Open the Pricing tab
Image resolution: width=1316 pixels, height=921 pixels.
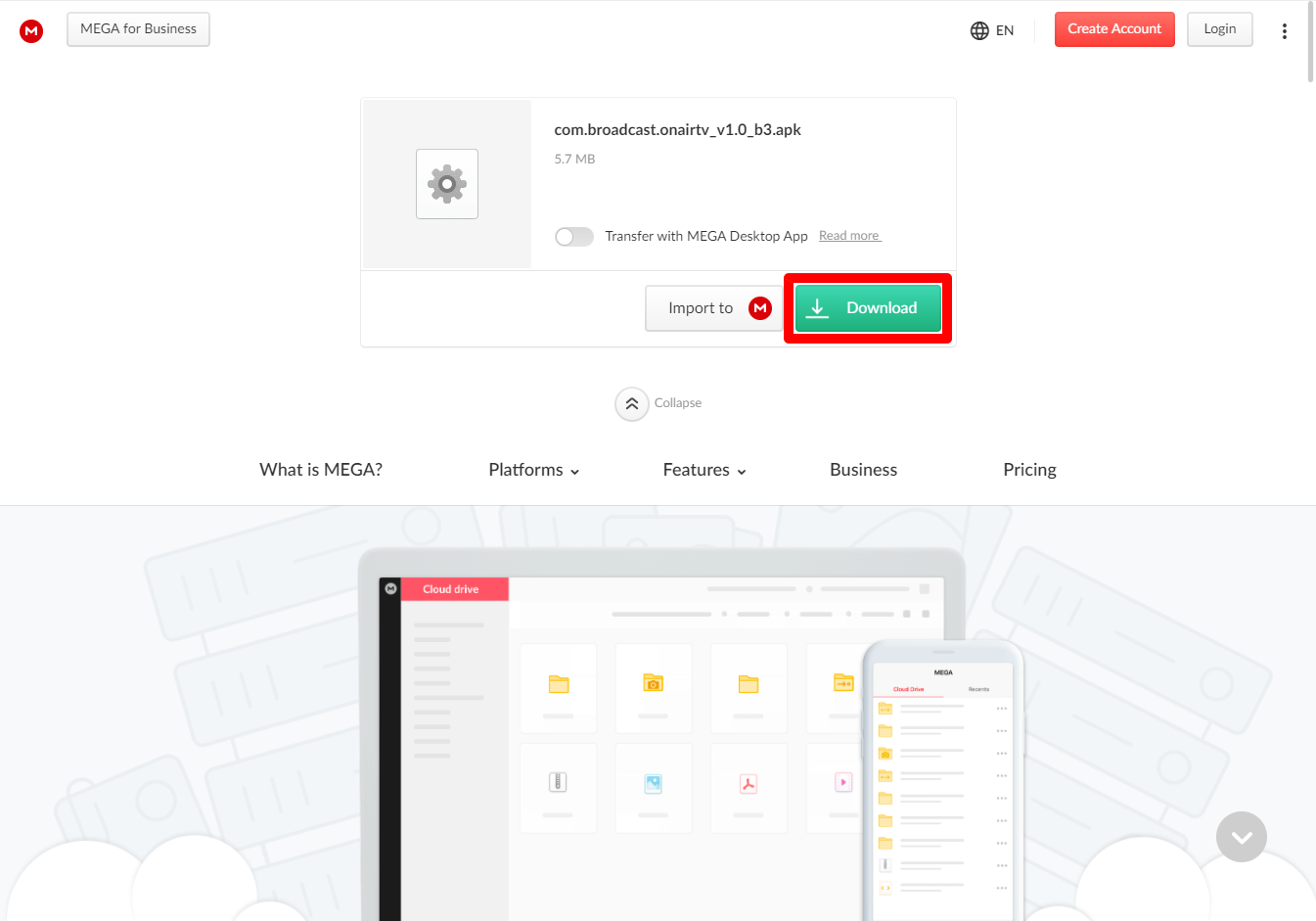[1029, 470]
